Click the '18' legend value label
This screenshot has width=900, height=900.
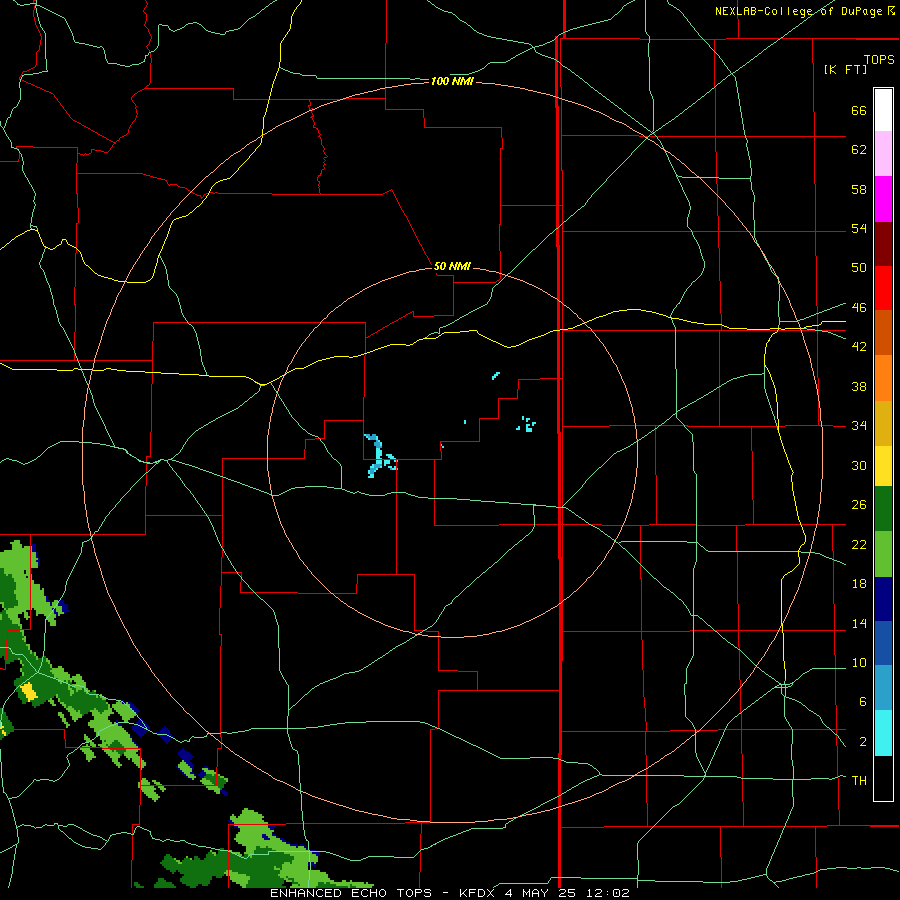(859, 584)
